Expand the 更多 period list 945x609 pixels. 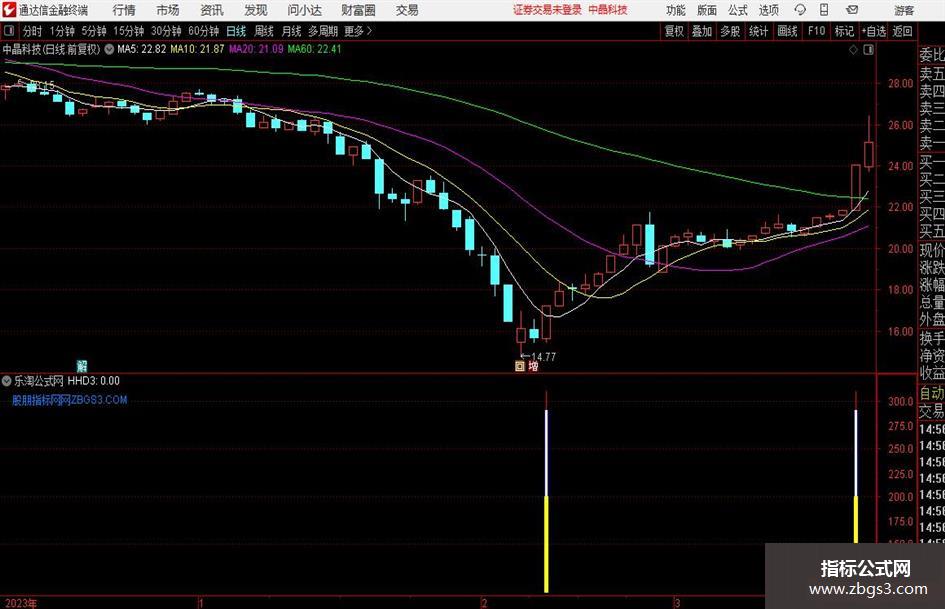[x=359, y=31]
